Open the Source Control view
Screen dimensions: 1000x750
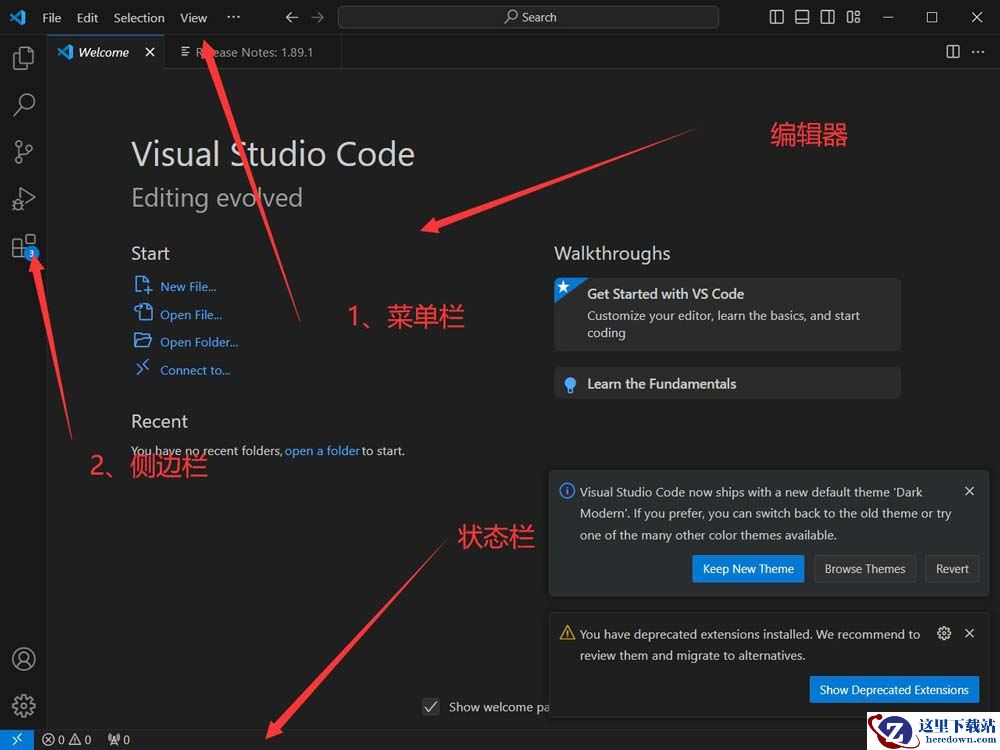(x=24, y=152)
